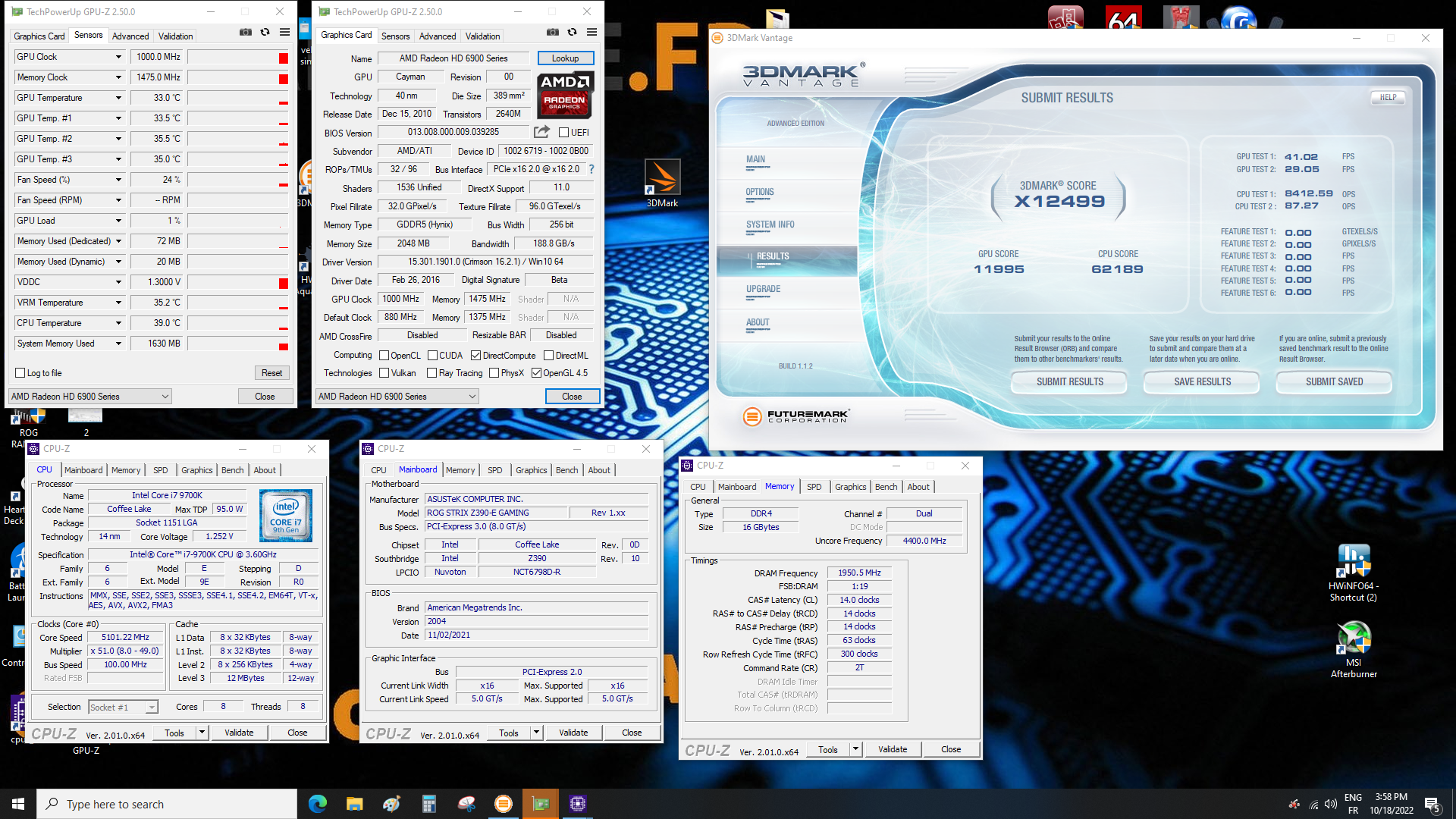Click the BIOS share/export icon in GPU-Z

tap(541, 132)
